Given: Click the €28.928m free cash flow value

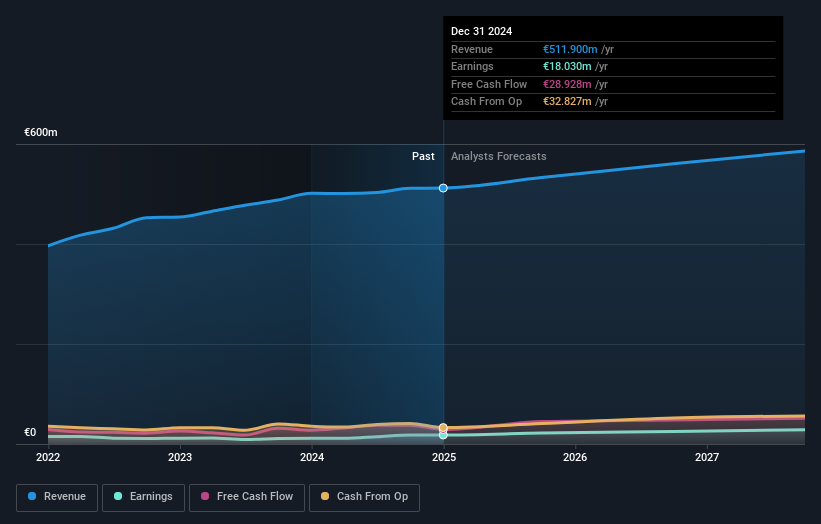Looking at the screenshot, I should tap(567, 84).
